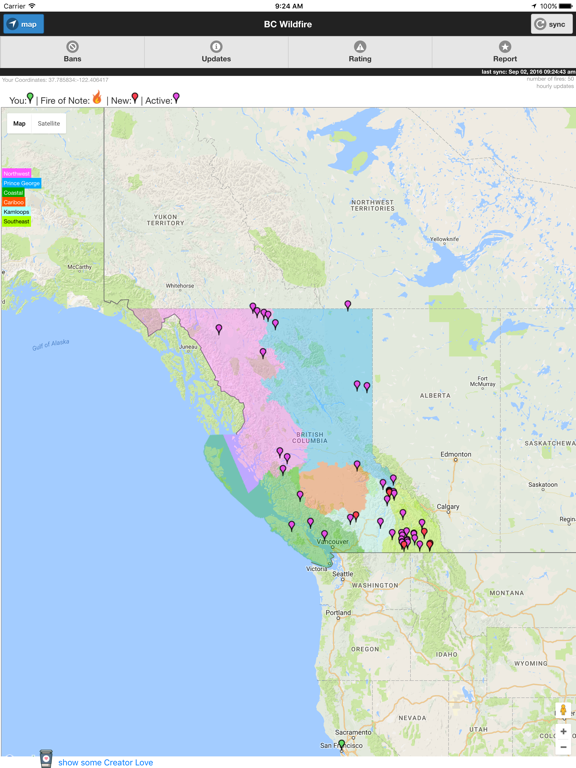The height and width of the screenshot is (768, 576).
Task: Tap the Report star icon
Action: click(504, 47)
